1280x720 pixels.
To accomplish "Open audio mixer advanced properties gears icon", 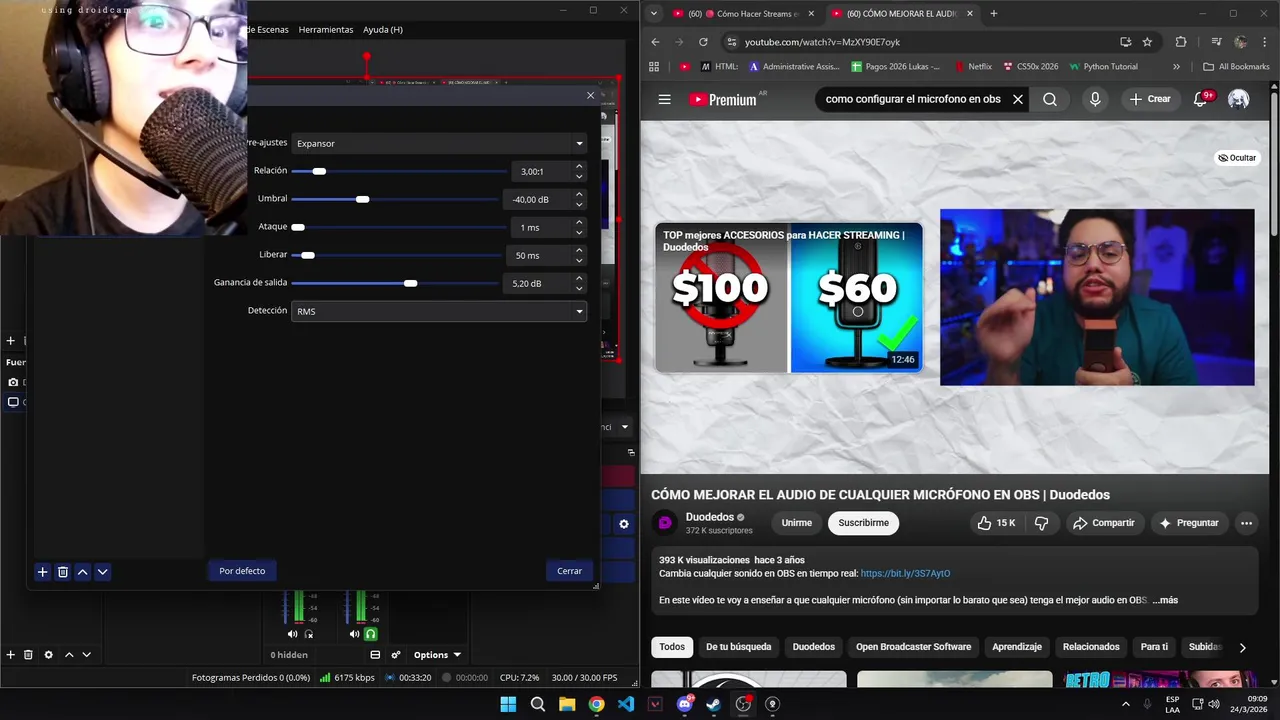I will click(x=396, y=655).
